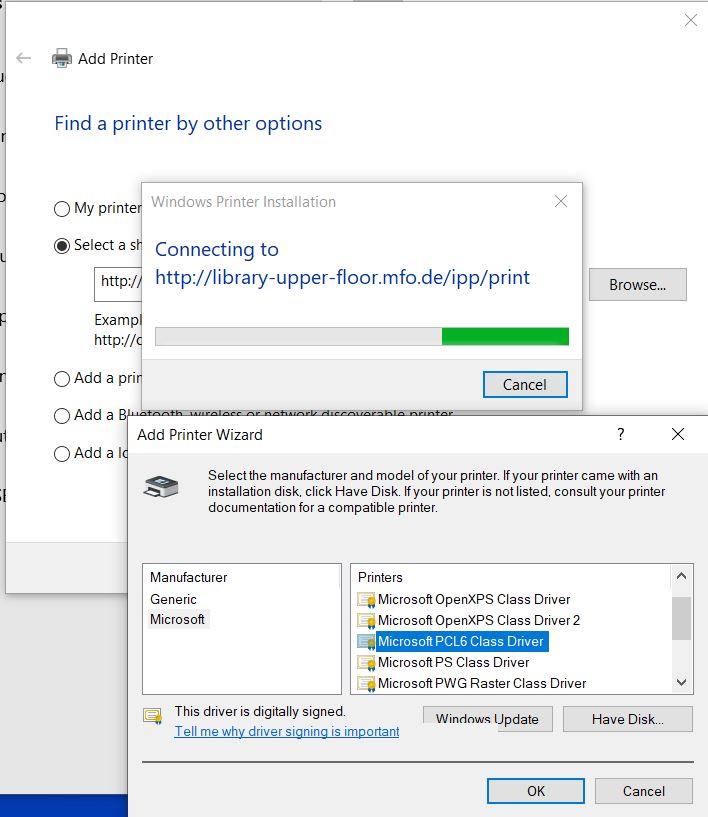Image resolution: width=708 pixels, height=817 pixels.
Task: Click the Have Disk... button
Action: [628, 719]
